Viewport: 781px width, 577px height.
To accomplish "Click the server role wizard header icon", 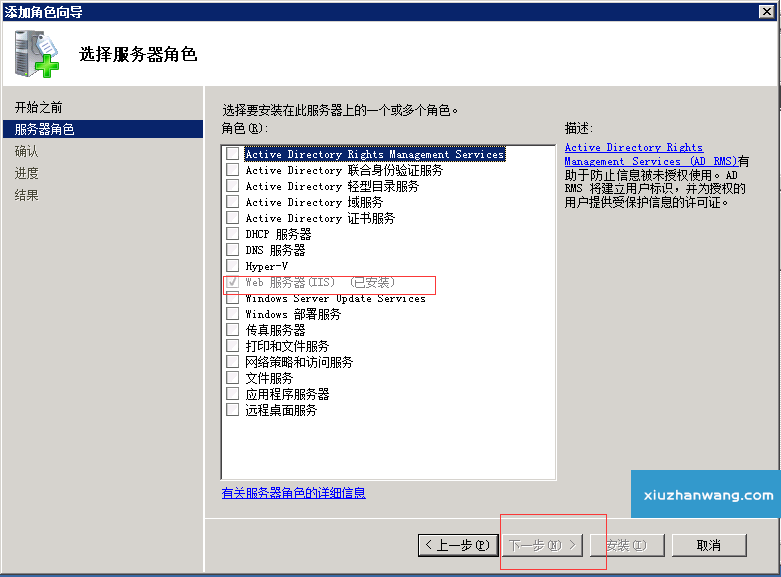I will click(36, 54).
